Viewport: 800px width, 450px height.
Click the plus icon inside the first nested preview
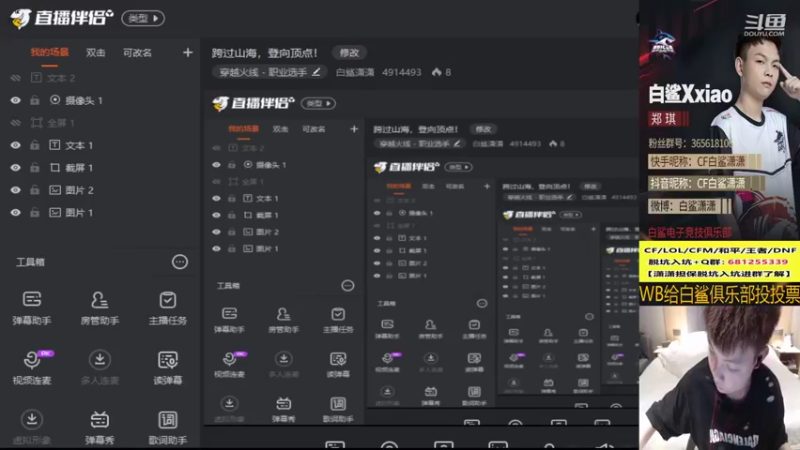click(354, 129)
